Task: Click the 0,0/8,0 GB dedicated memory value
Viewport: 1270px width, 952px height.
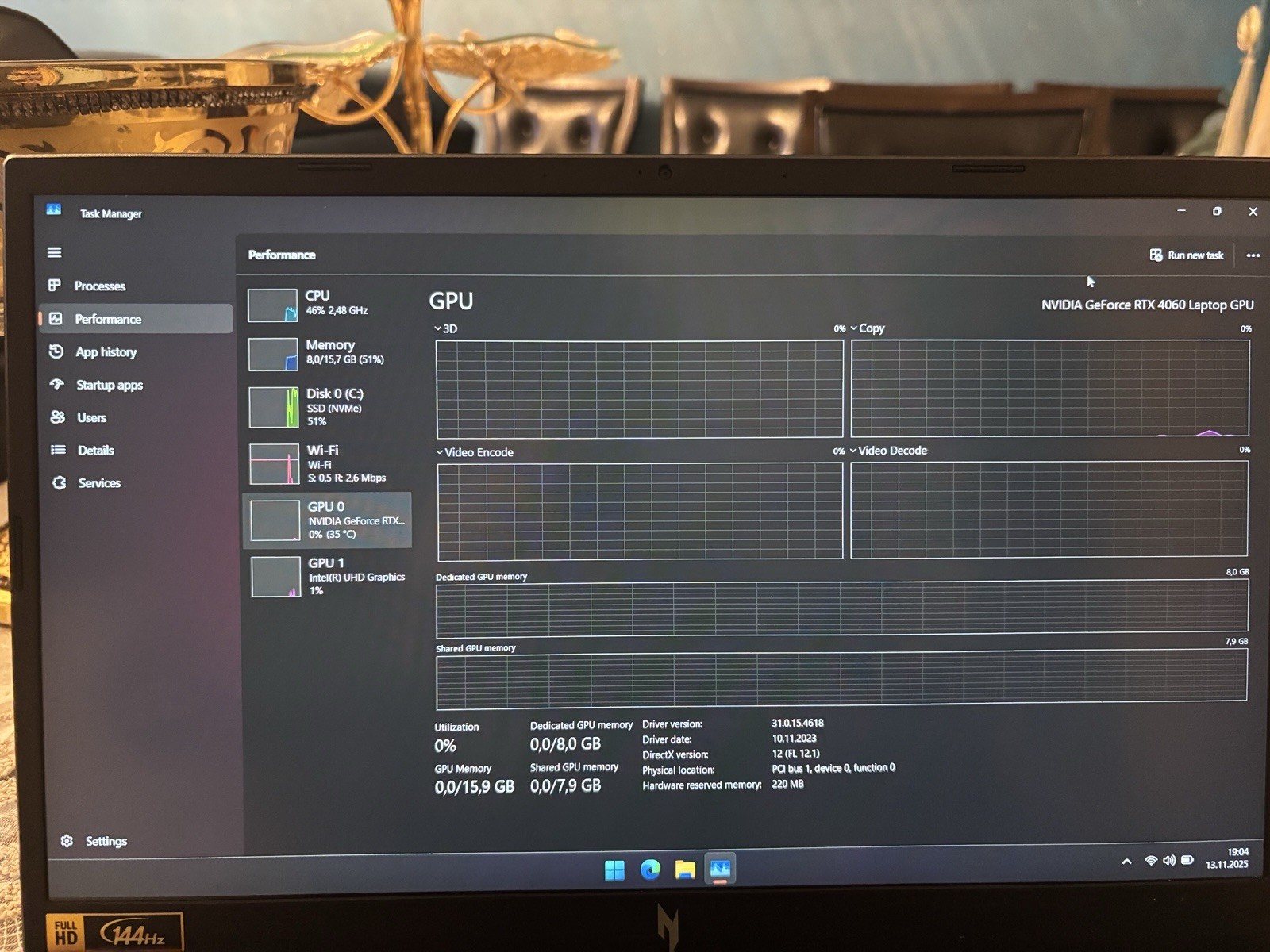Action: point(565,744)
